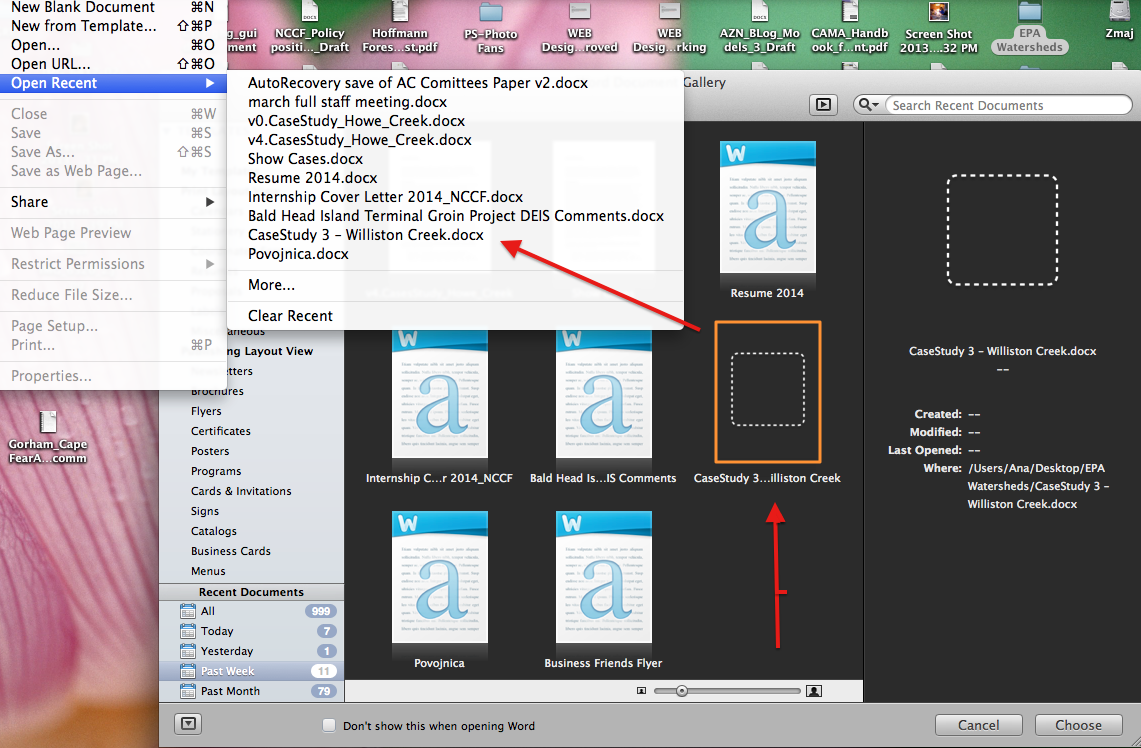Click the show/hide disclosure button at bottom left
The image size is (1141, 748).
point(188,724)
